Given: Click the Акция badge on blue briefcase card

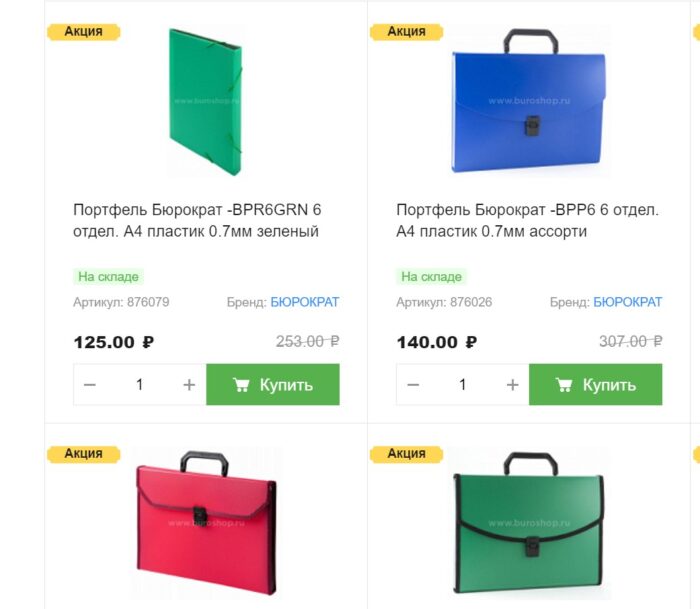Looking at the screenshot, I should [406, 32].
